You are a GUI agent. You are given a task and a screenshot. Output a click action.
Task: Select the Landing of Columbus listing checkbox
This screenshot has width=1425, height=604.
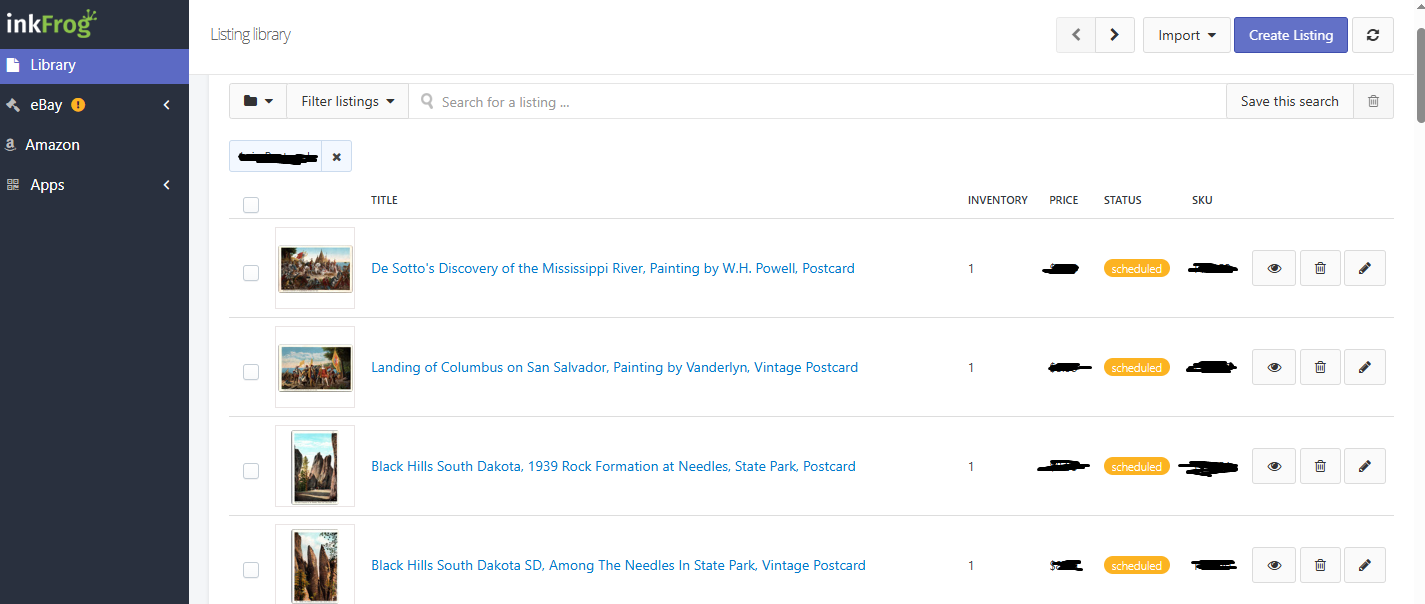tap(251, 372)
